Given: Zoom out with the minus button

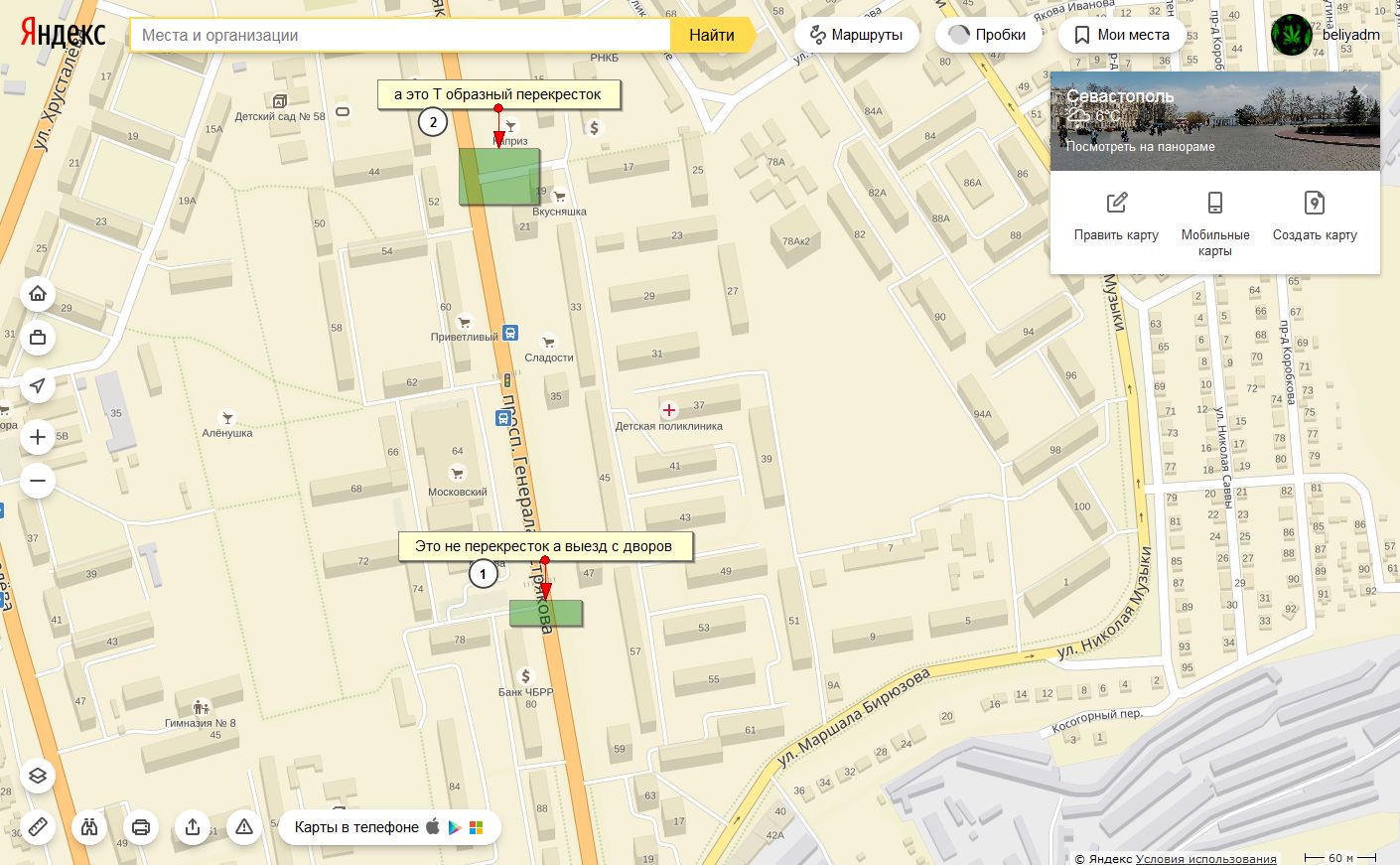Looking at the screenshot, I should pyautogui.click(x=38, y=482).
